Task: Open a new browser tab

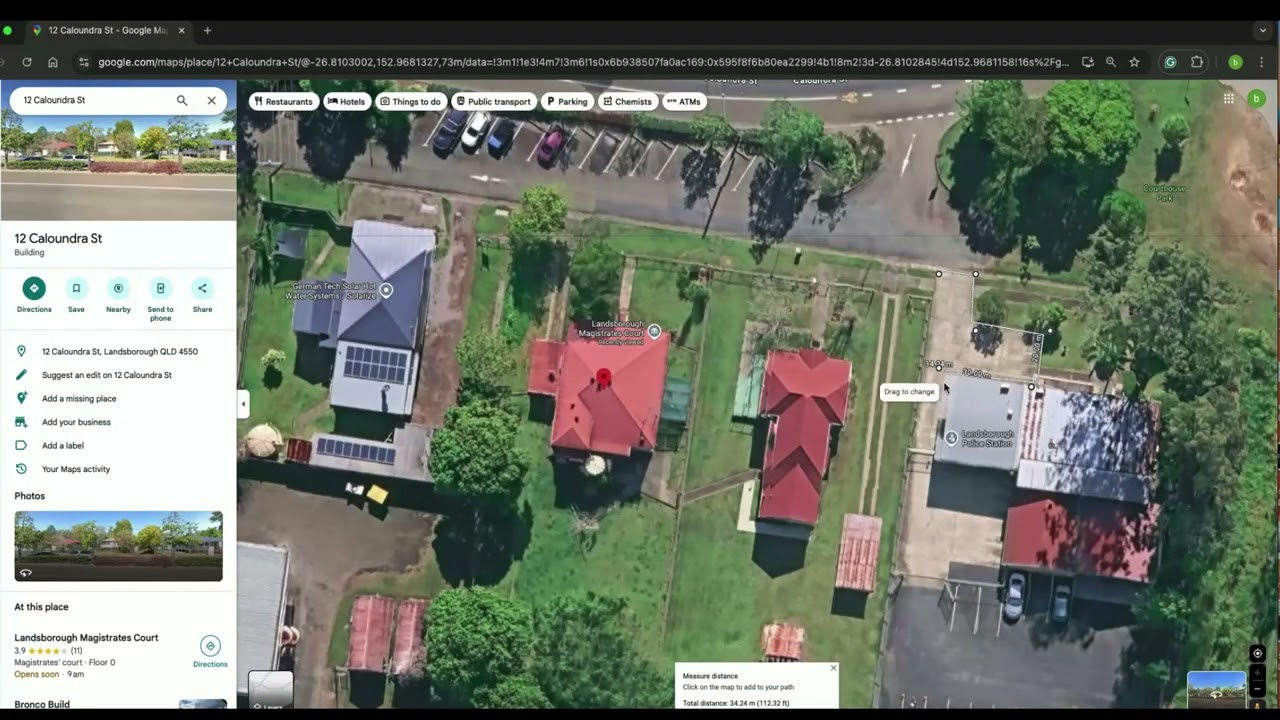Action: [x=207, y=30]
